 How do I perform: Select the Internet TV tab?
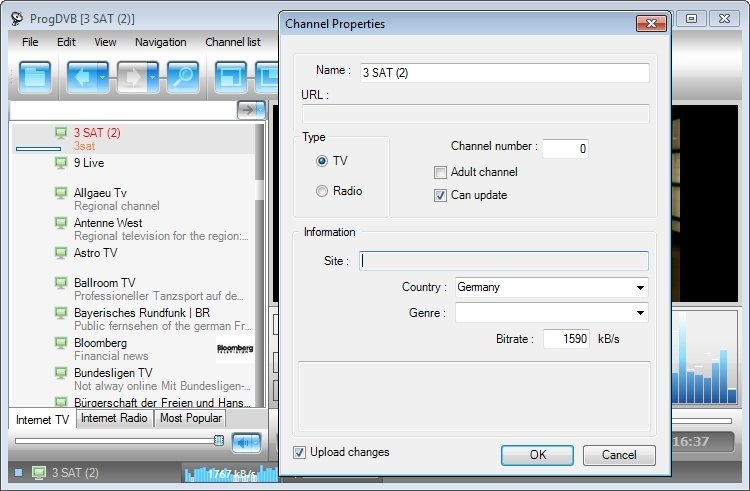pyautogui.click(x=42, y=420)
